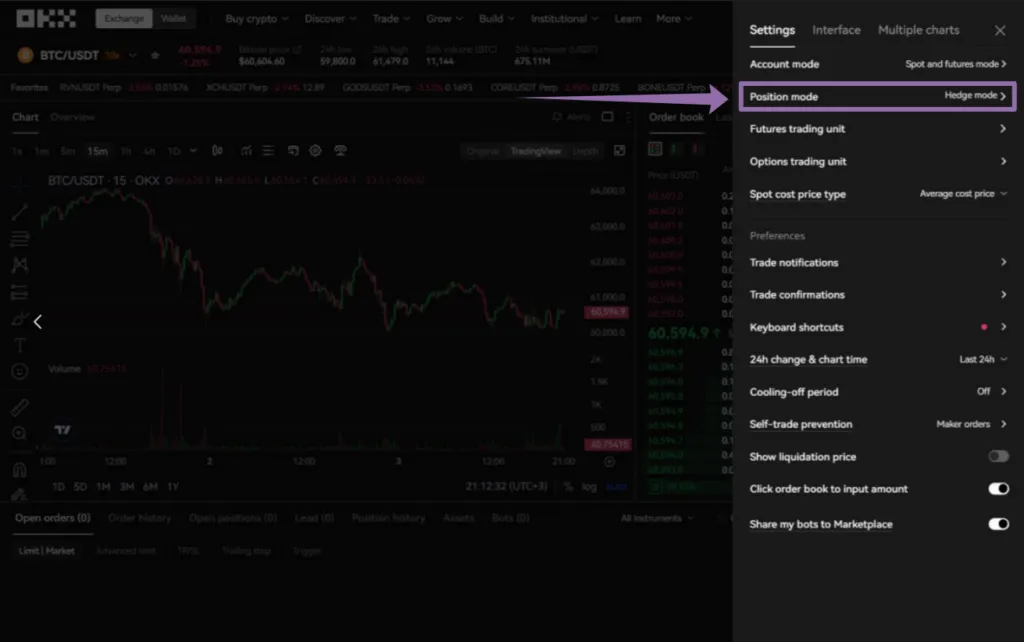Open chart settings gear icon
1024x642 pixels.
click(315, 150)
